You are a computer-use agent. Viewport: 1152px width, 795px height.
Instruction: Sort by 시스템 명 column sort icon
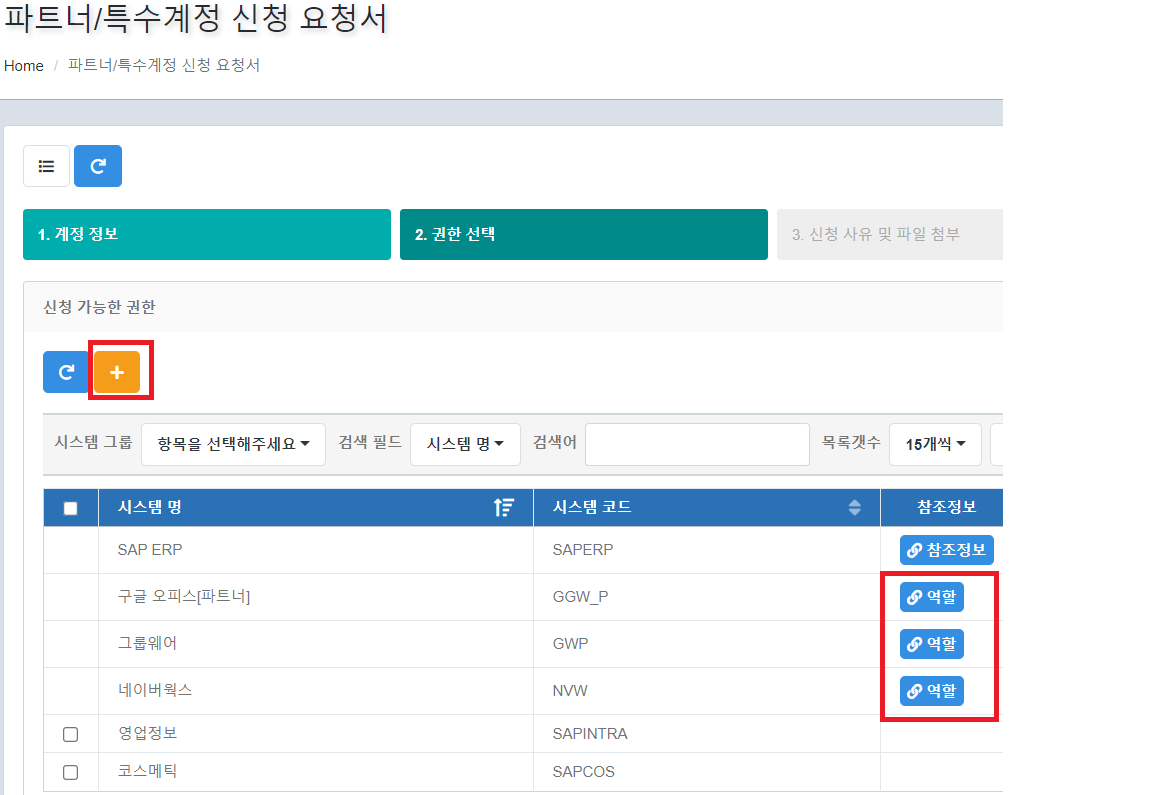[x=504, y=507]
